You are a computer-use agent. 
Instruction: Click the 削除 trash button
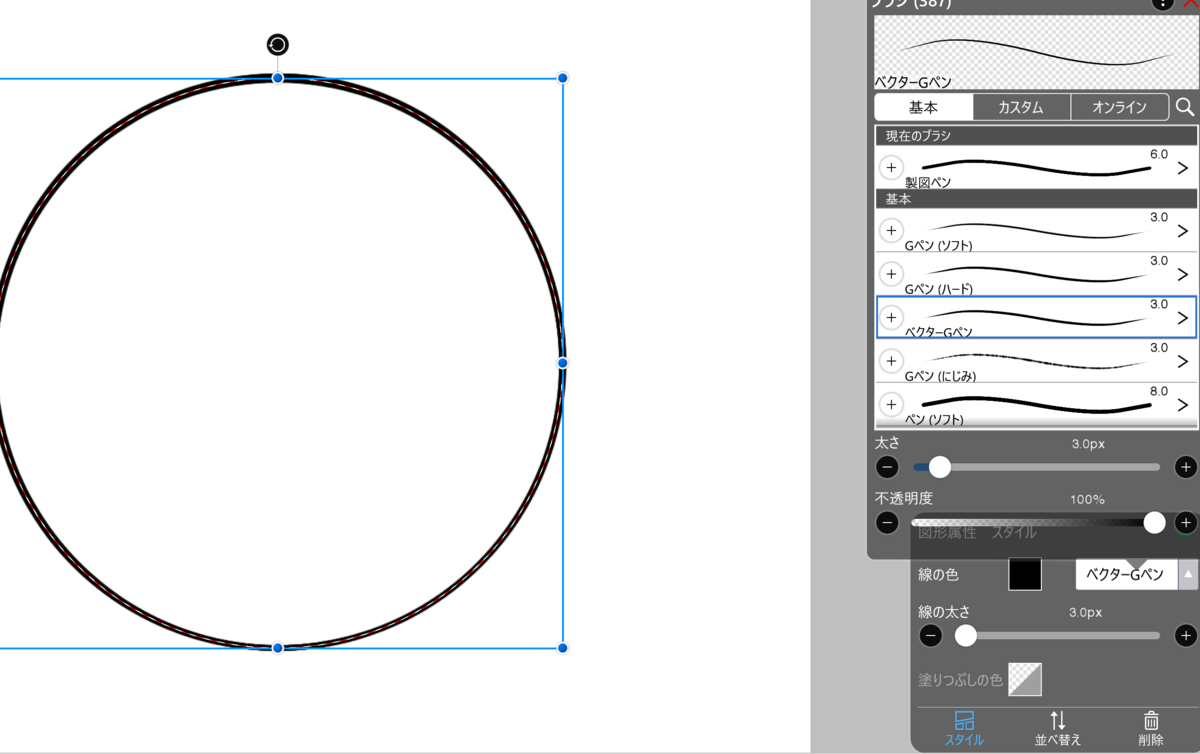[1151, 728]
